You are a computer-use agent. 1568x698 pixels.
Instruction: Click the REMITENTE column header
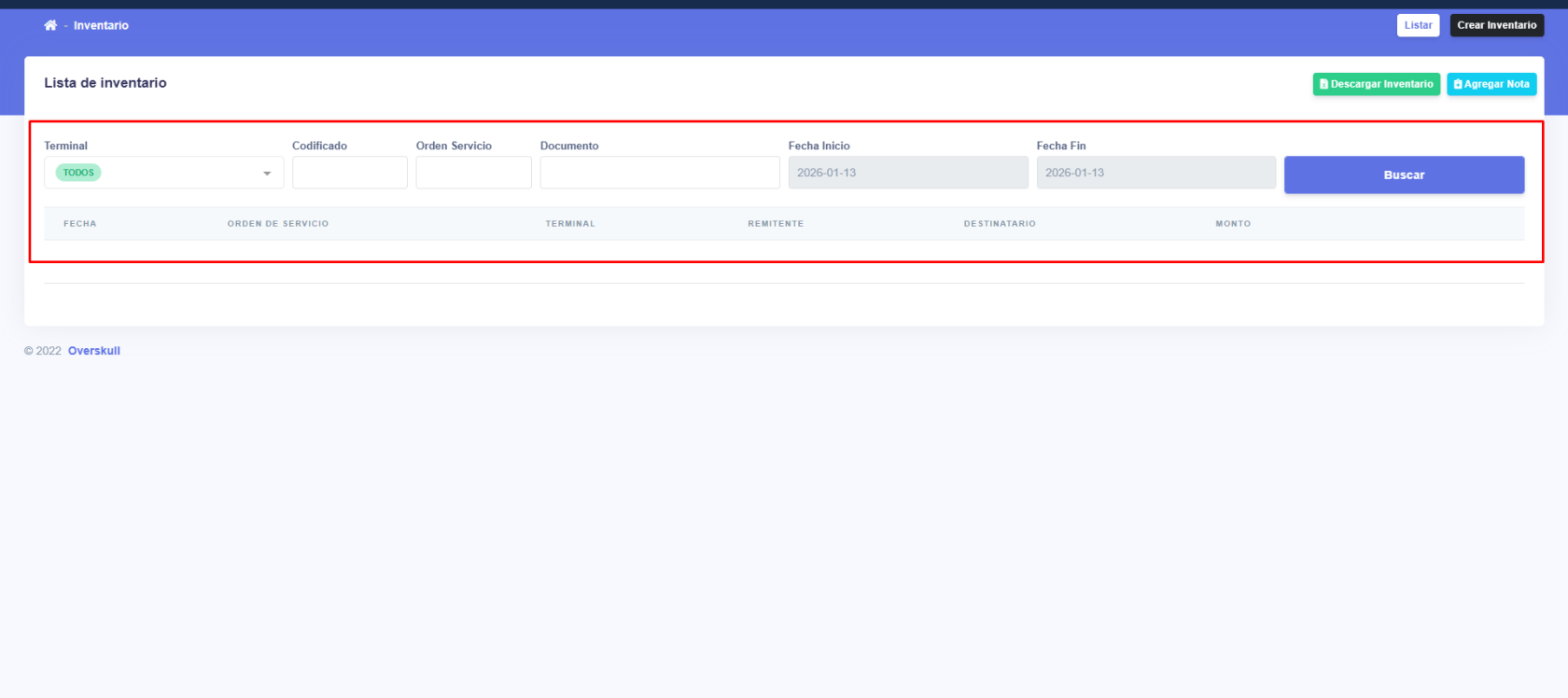tap(775, 224)
